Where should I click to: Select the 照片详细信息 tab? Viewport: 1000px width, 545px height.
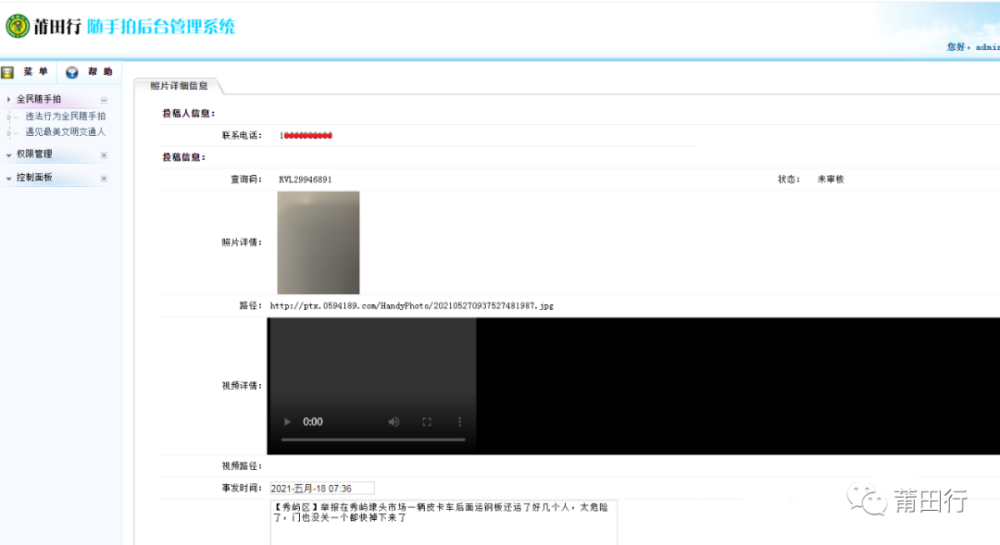click(179, 85)
